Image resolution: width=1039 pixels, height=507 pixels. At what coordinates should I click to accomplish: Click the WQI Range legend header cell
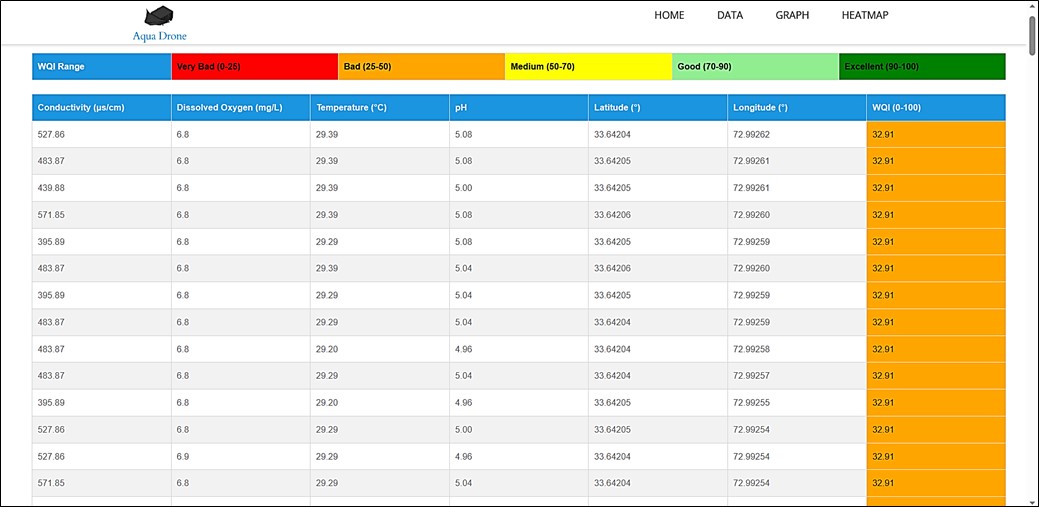pos(101,66)
